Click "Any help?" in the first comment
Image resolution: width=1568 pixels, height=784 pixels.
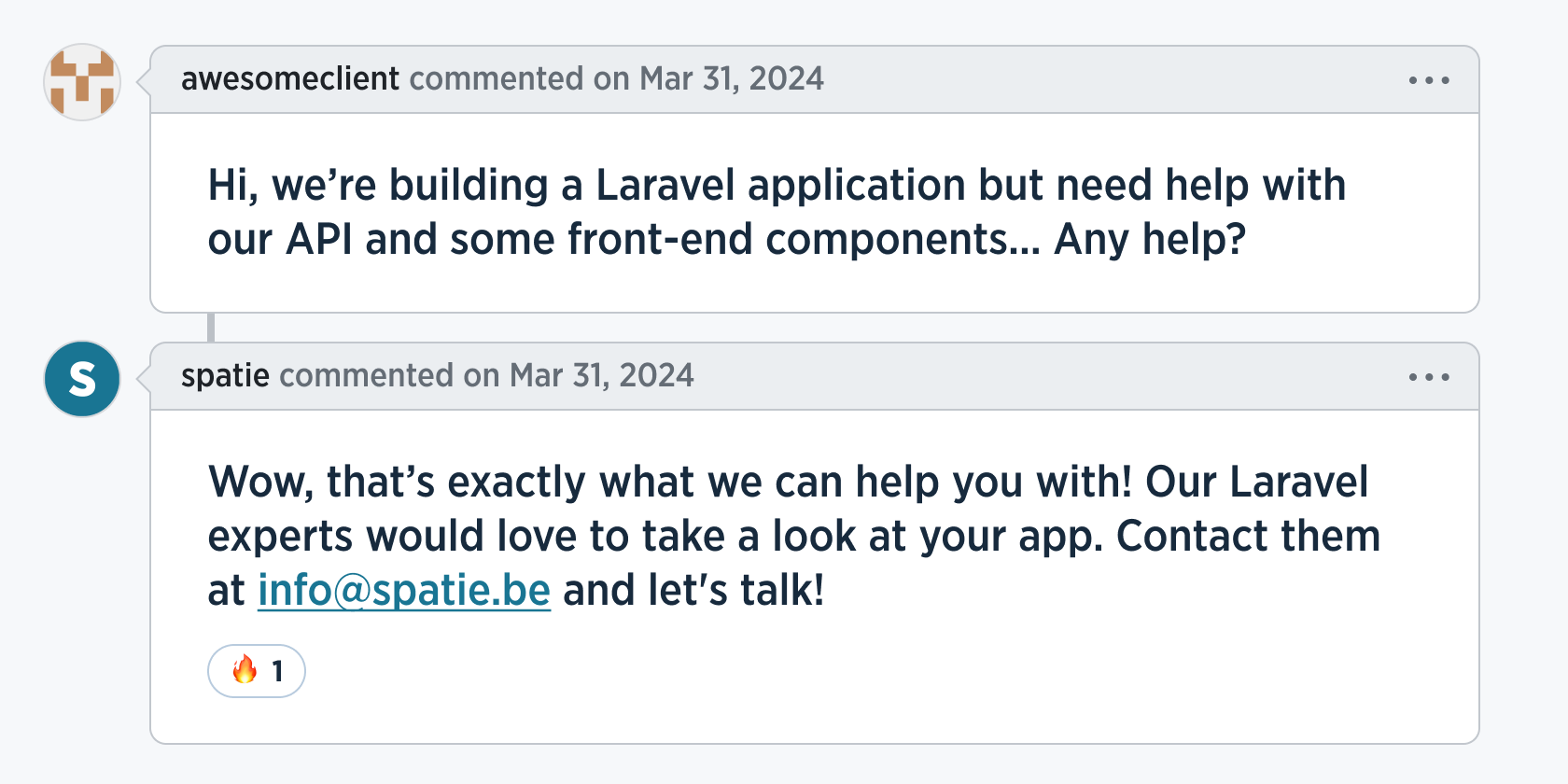pos(1150,240)
